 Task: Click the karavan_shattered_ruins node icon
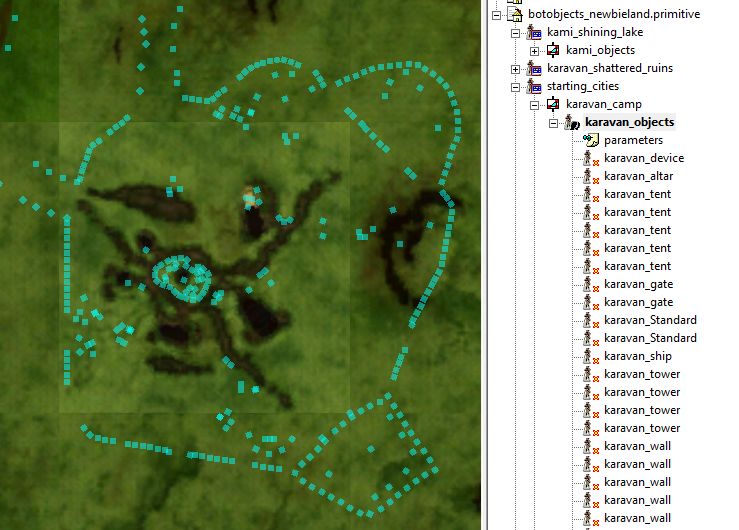point(534,68)
